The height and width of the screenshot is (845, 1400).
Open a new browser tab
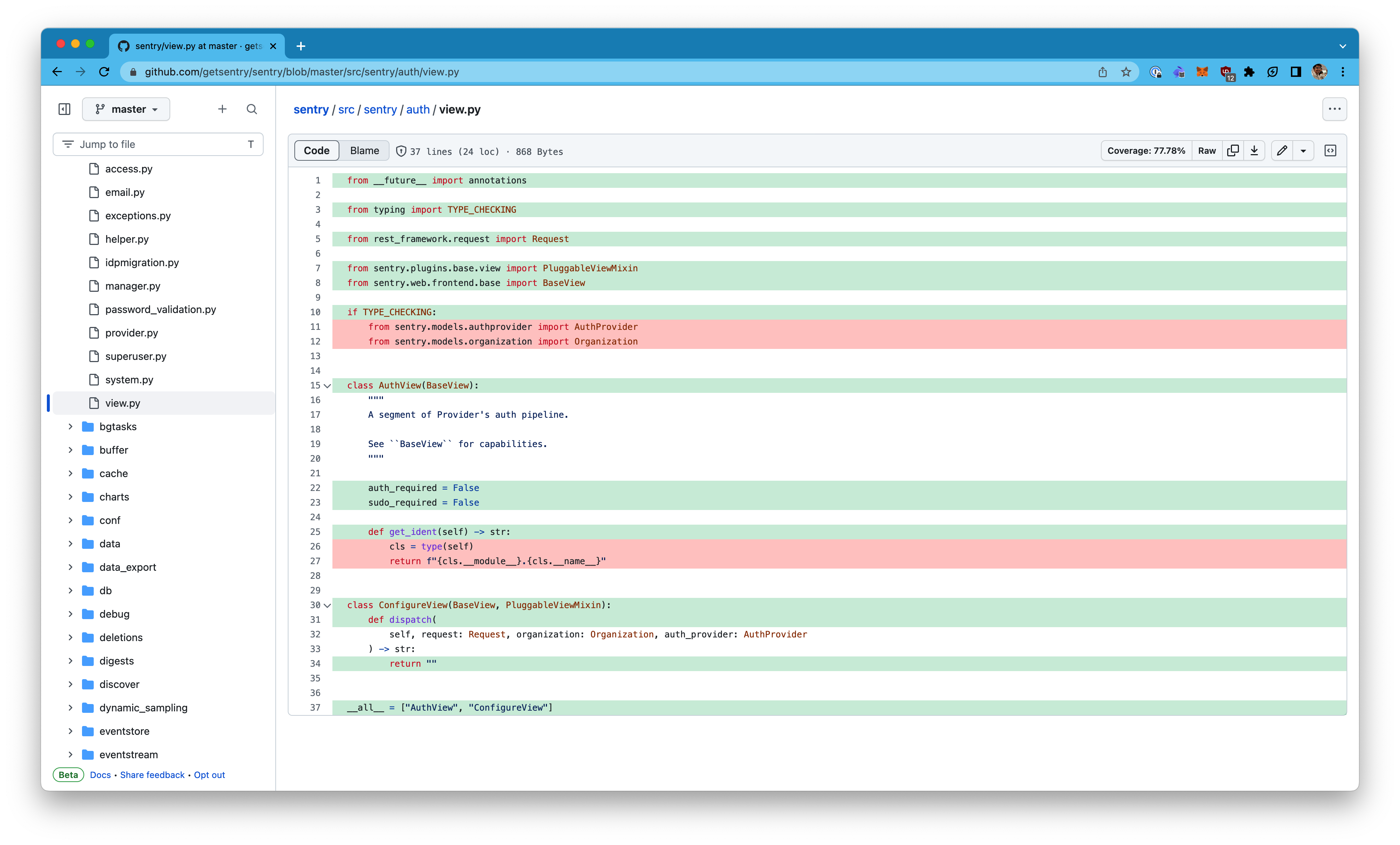[x=301, y=46]
